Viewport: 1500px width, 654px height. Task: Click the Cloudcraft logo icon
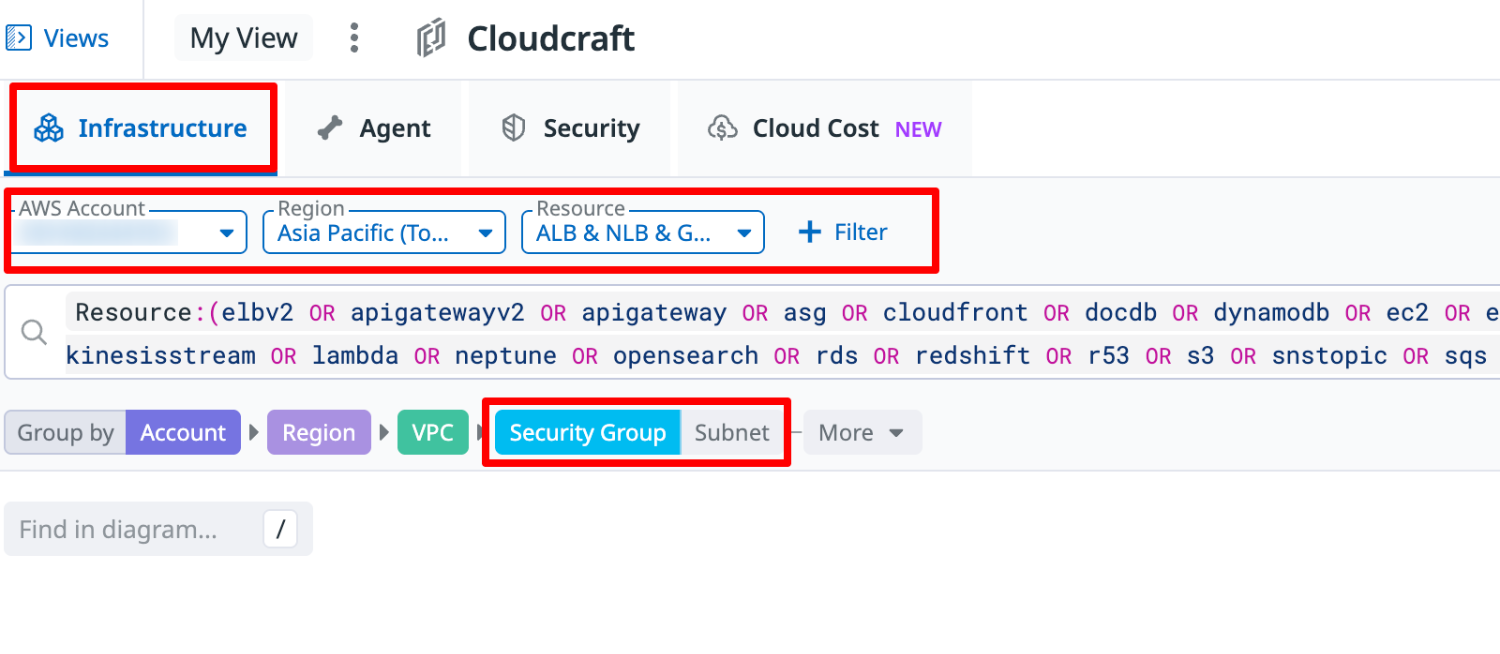[431, 39]
